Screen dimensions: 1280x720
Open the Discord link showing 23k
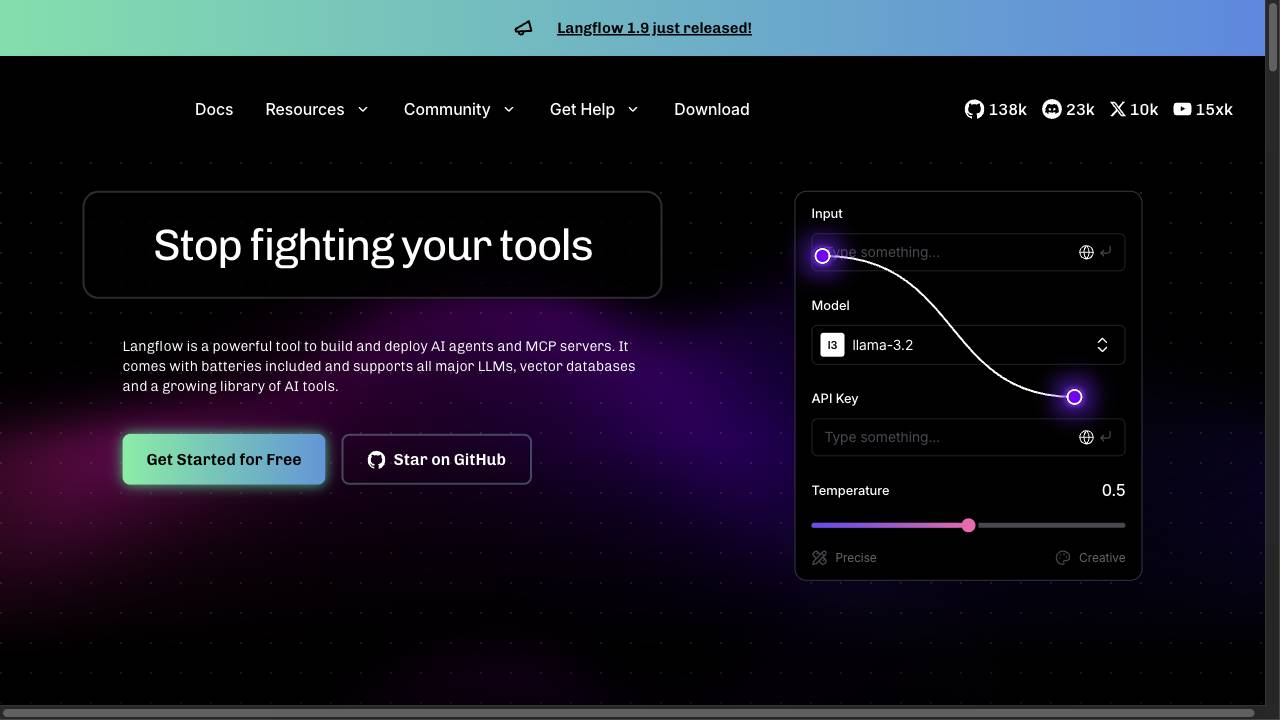pos(1068,109)
